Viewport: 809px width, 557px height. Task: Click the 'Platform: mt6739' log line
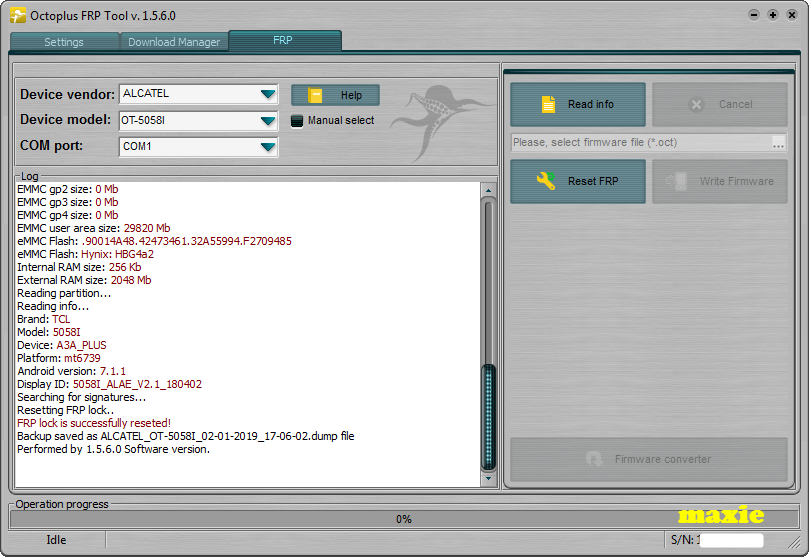click(59, 358)
